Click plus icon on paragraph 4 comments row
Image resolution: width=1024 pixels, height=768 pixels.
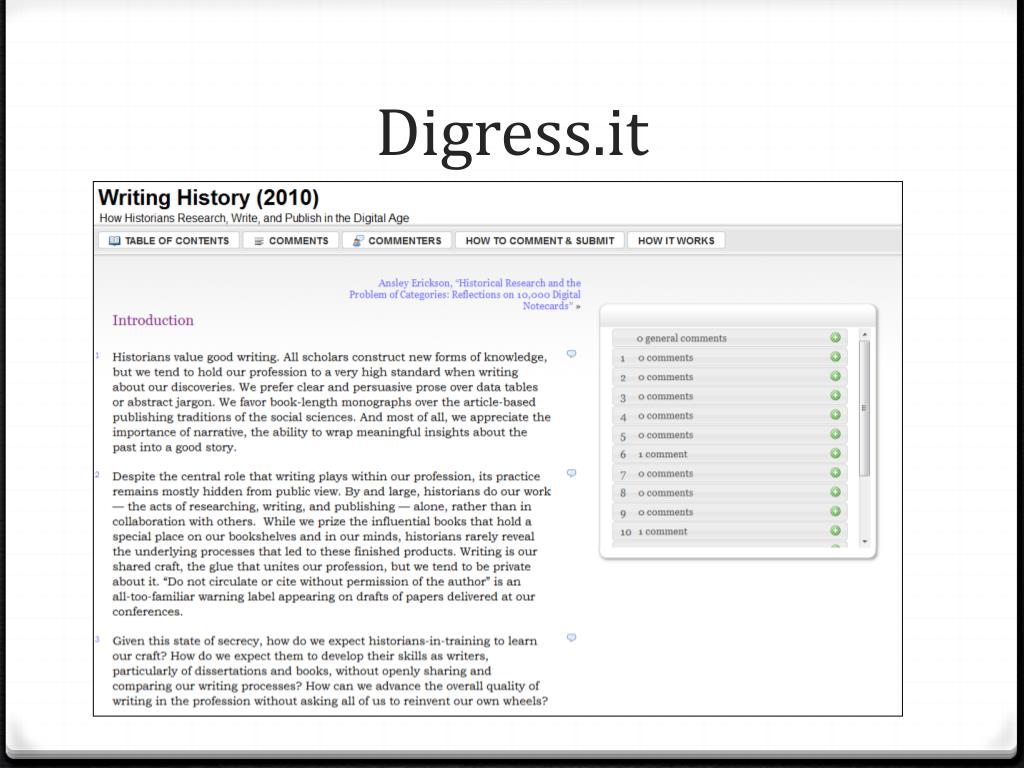coord(835,415)
